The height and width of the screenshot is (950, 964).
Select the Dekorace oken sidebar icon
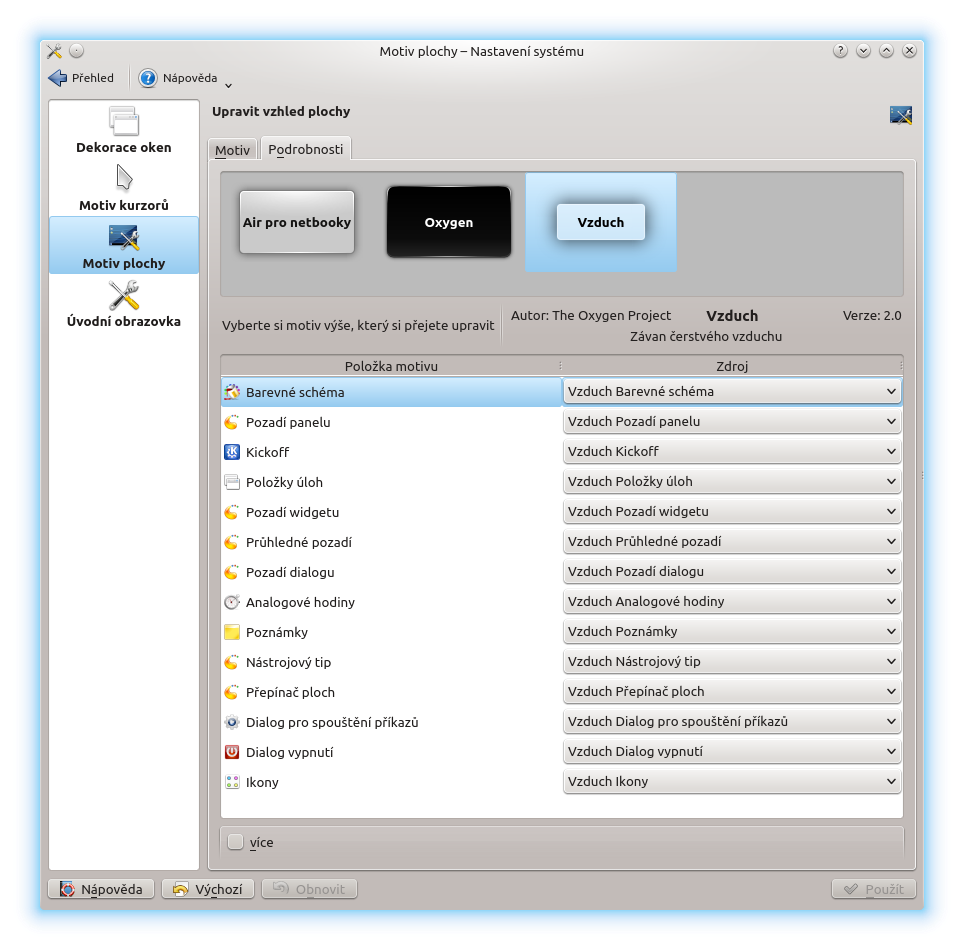(124, 121)
